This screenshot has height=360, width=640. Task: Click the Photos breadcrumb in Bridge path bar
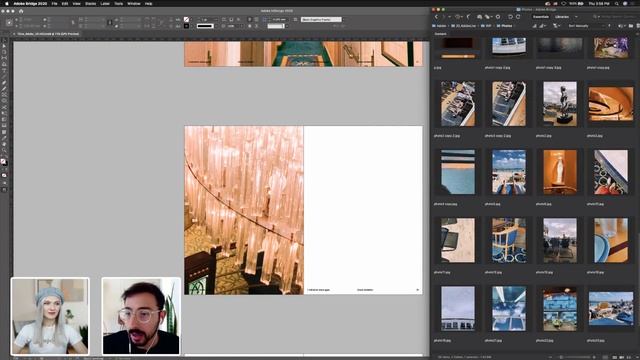(507, 26)
